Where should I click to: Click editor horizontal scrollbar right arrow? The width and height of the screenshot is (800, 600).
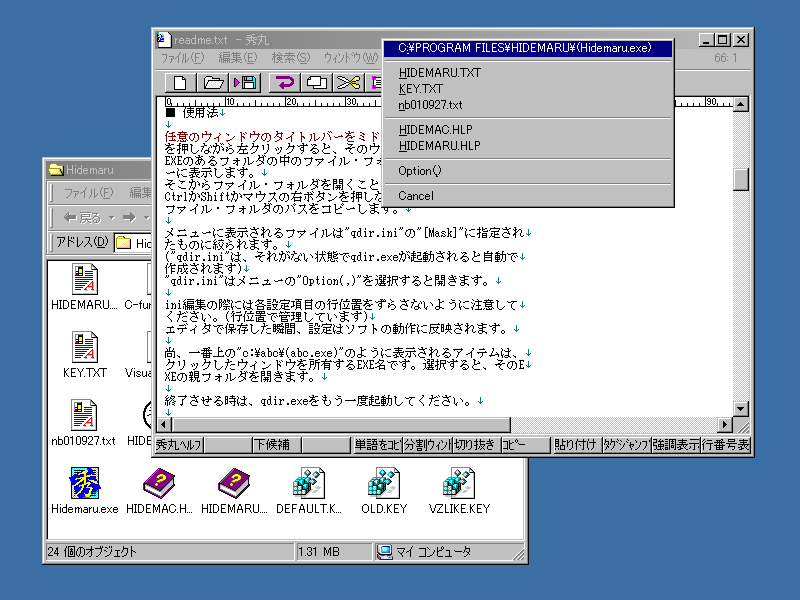click(725, 424)
